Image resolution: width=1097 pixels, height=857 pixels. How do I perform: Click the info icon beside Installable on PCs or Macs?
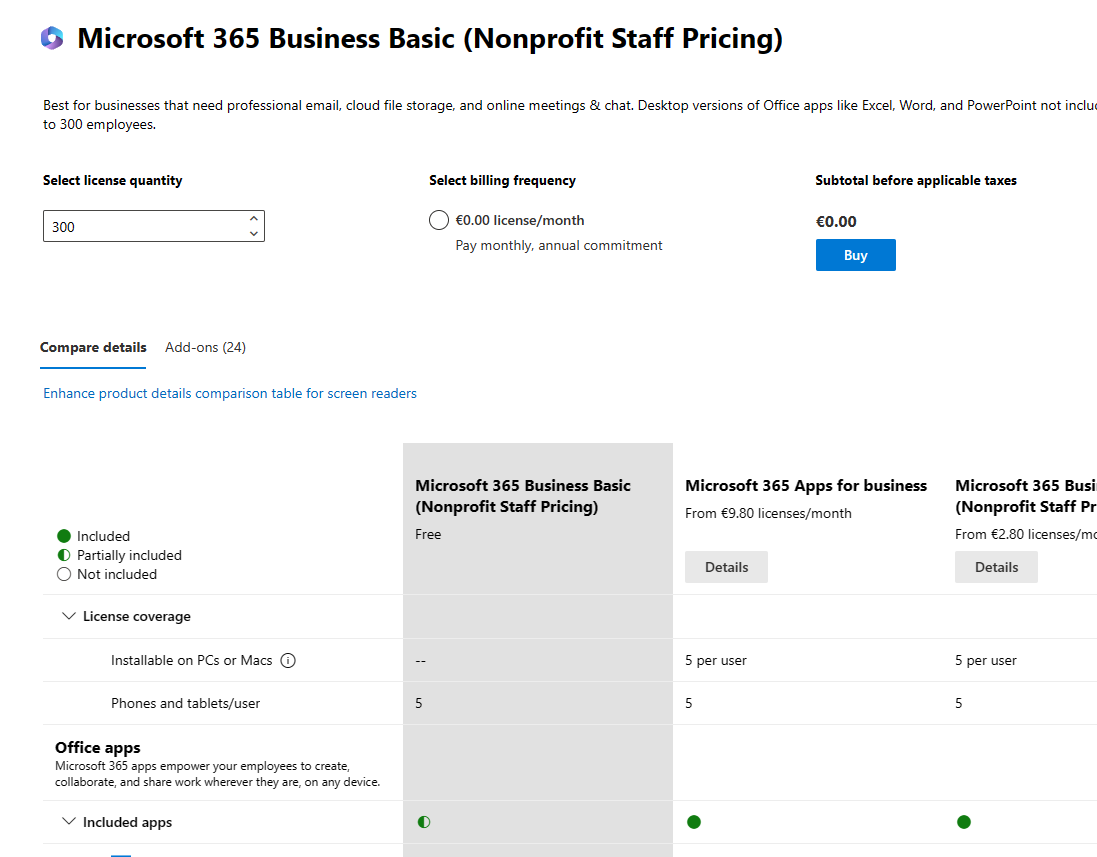click(x=288, y=660)
